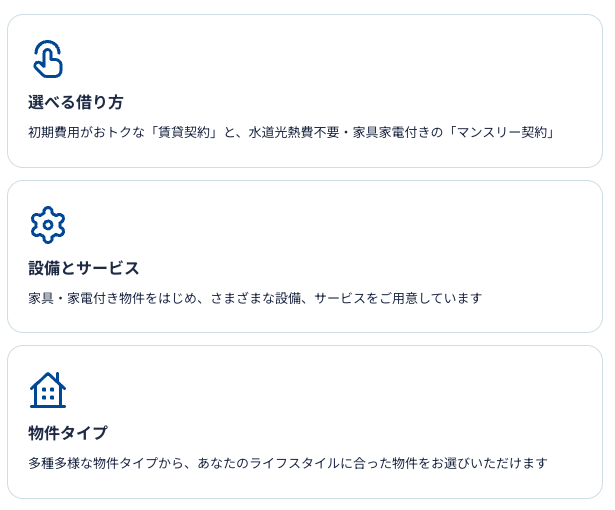Screen dimensions: 615x510
Task: Click the hand-tap icon above 選べる借り方
Action: click(x=48, y=59)
